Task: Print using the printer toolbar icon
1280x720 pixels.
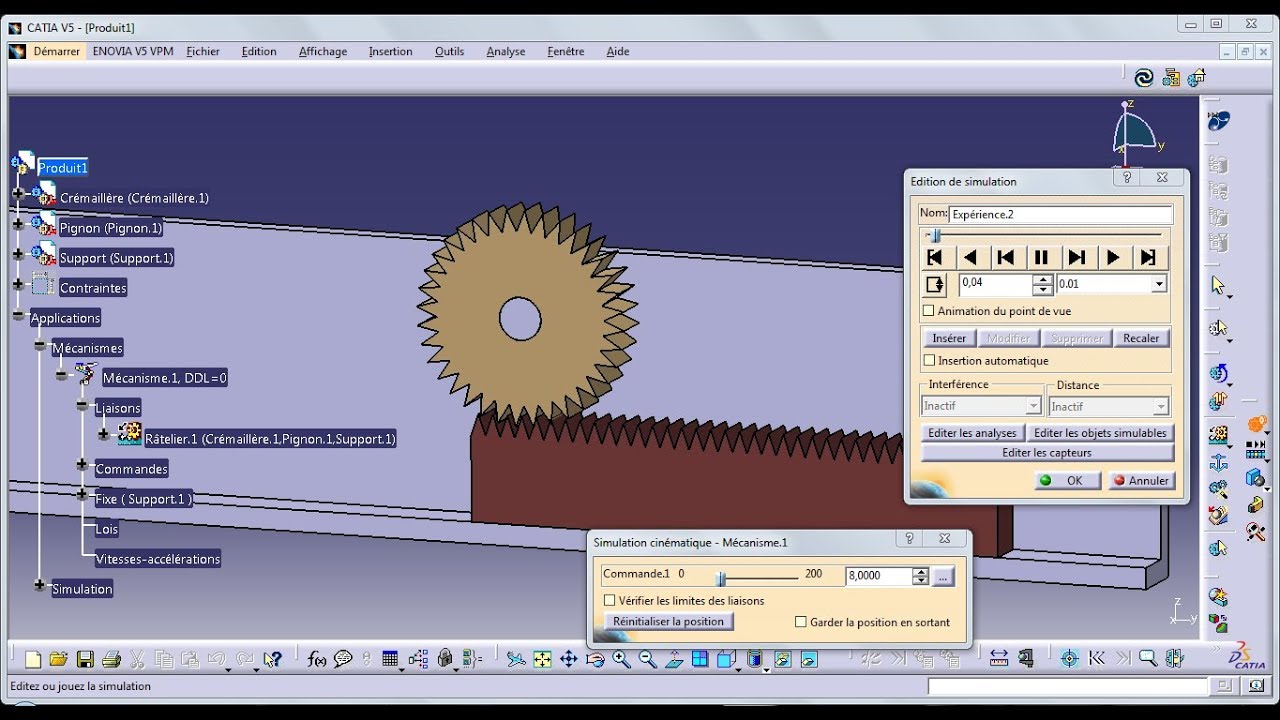Action: 111,659
